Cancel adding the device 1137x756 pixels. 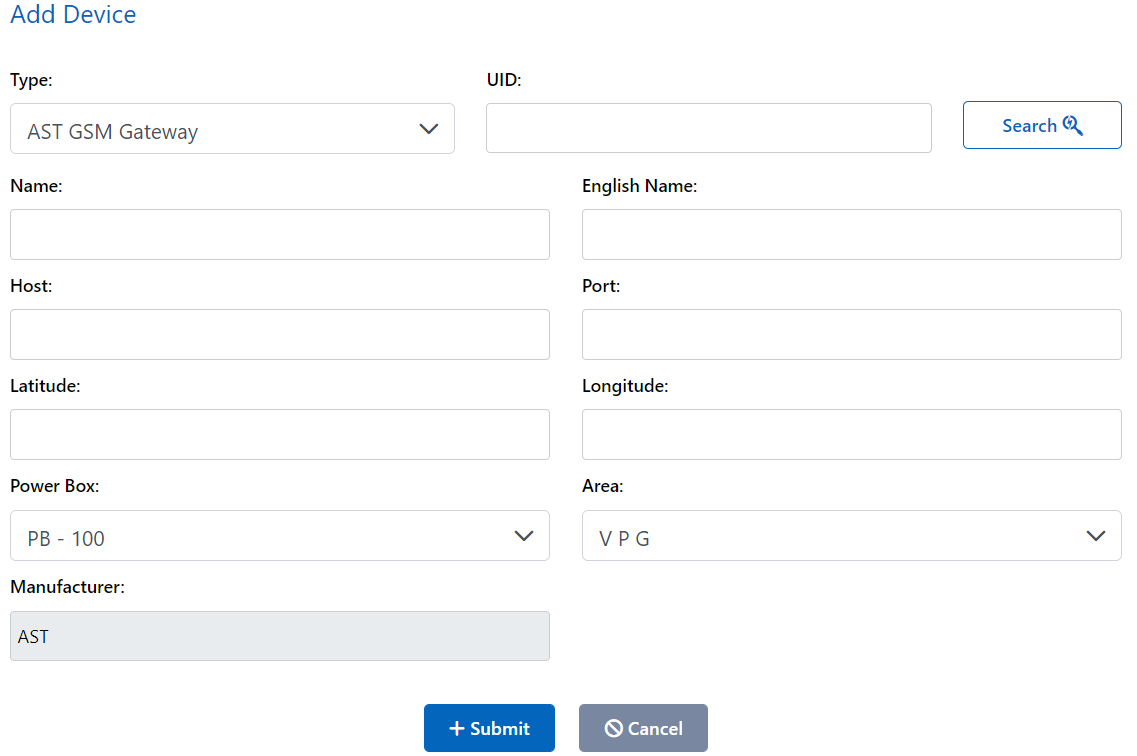[x=643, y=728]
